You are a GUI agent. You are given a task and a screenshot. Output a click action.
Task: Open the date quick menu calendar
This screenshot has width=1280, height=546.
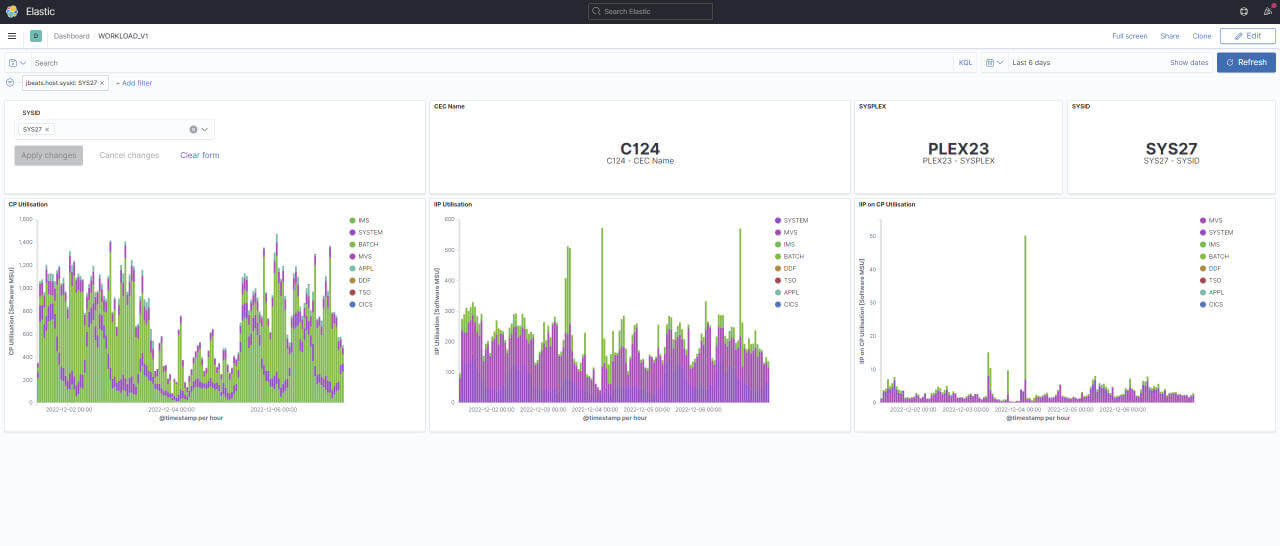click(x=994, y=62)
